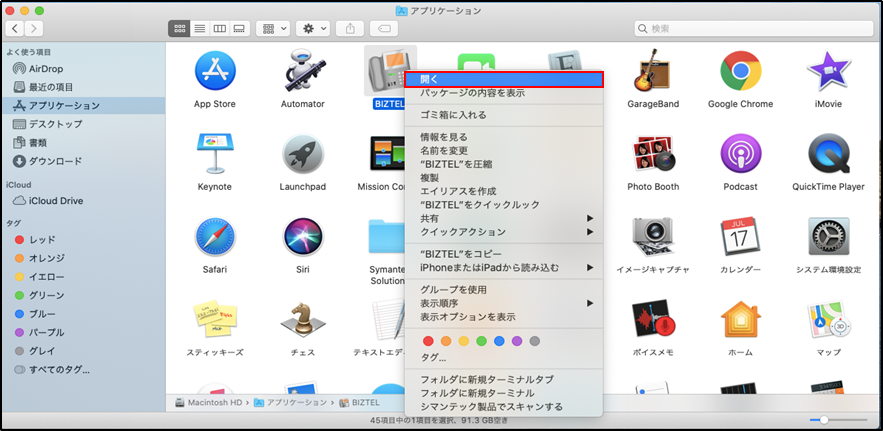The height and width of the screenshot is (431, 883).
Task: Filter by レッド tag in sidebar
Action: click(83, 239)
